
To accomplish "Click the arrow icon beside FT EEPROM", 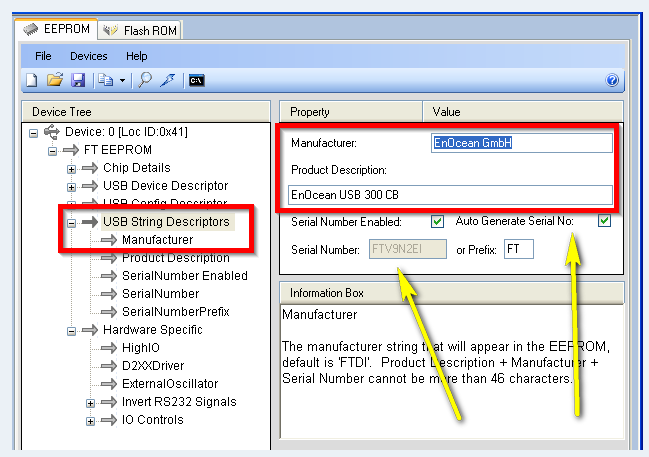I will click(71, 150).
